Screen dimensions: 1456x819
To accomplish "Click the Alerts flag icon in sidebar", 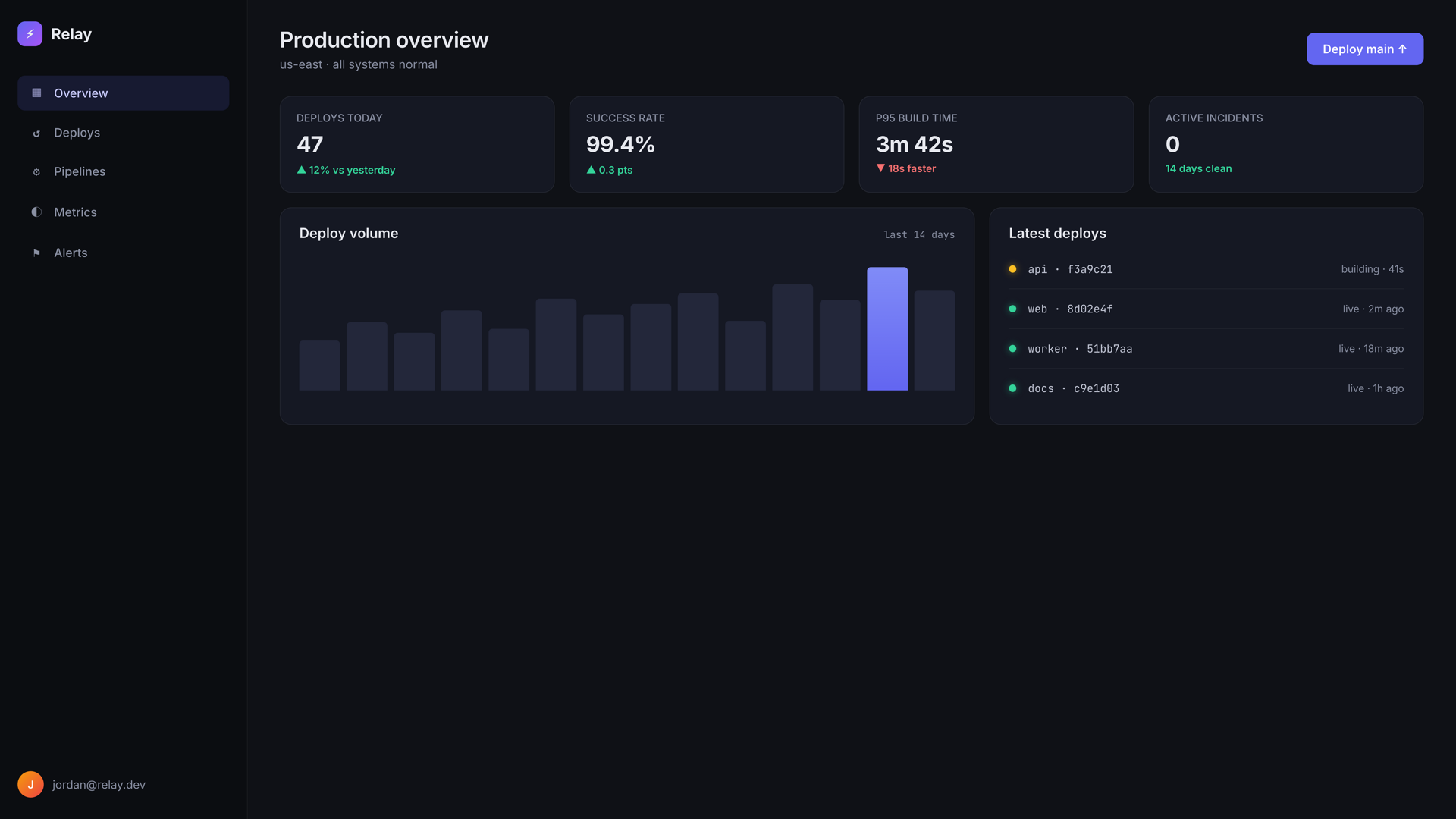I will pyautogui.click(x=36, y=253).
